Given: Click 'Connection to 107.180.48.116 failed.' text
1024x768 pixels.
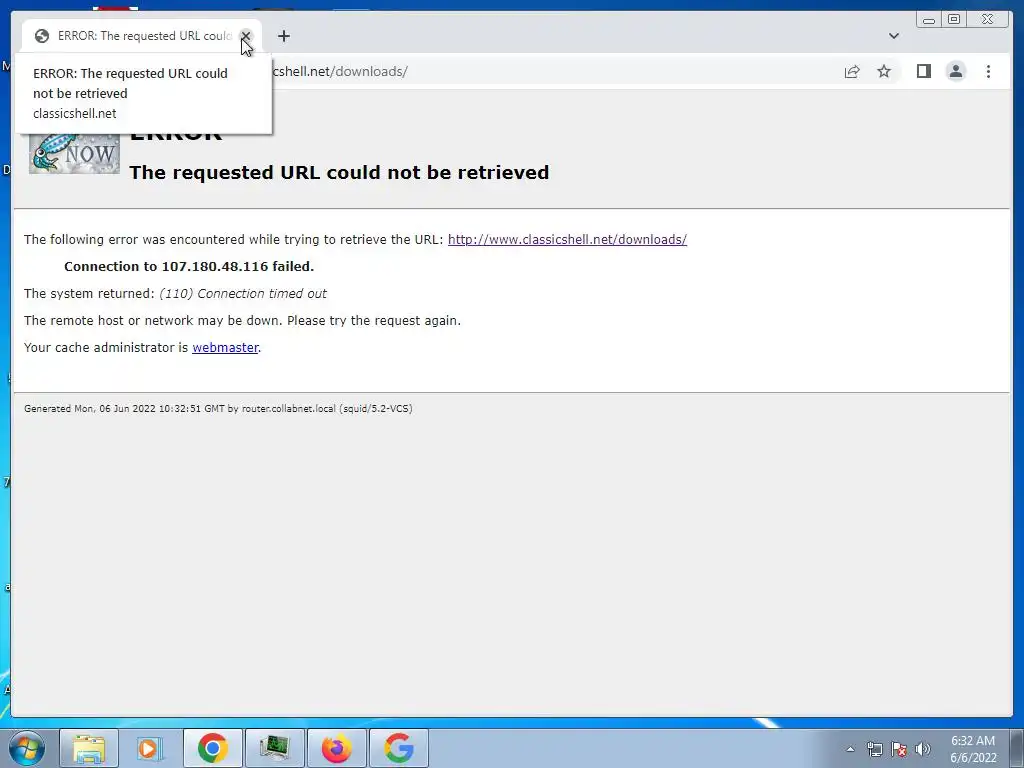Looking at the screenshot, I should 189,266.
